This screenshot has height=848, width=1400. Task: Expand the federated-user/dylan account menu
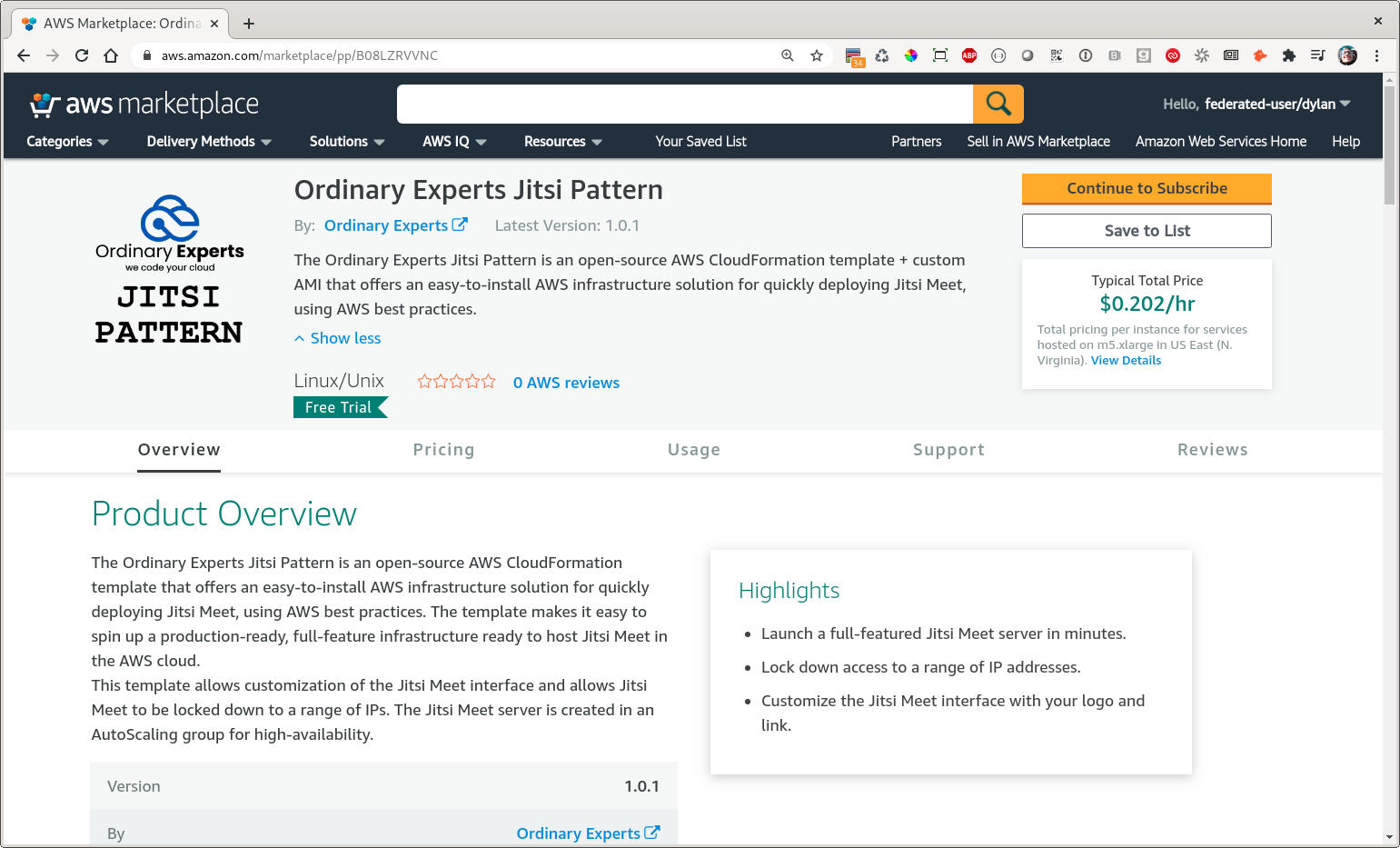tap(1256, 105)
